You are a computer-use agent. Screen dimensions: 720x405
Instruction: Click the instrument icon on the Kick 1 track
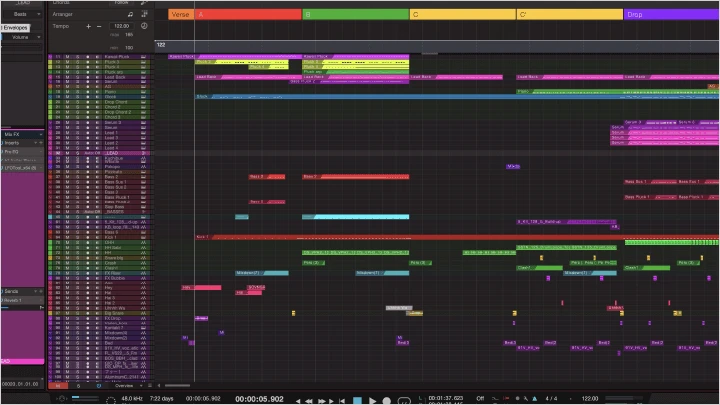(143, 237)
